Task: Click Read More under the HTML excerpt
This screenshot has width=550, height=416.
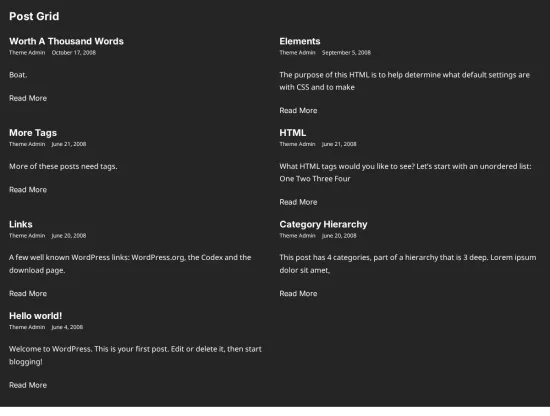Action: click(x=299, y=202)
